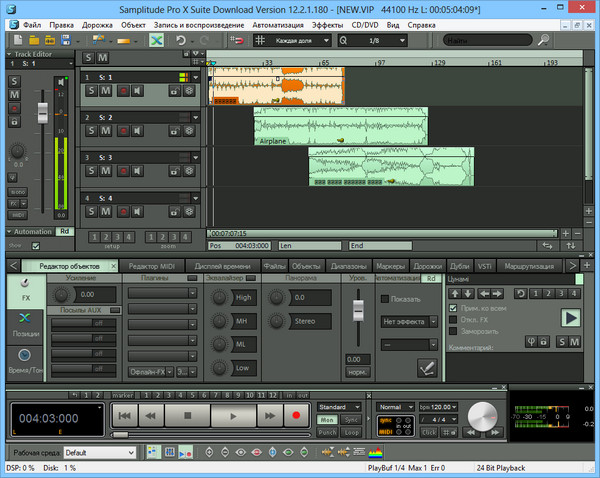Freeze track 2 with the snowflake icon
The height and width of the screenshot is (478, 600).
[x=189, y=131]
